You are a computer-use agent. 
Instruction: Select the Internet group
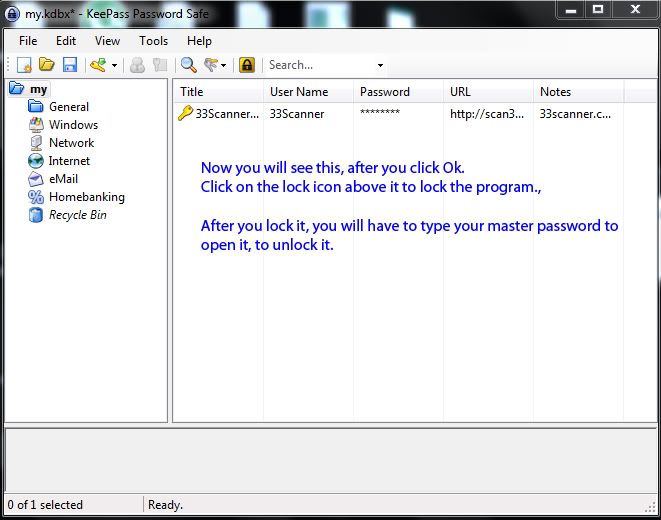pos(69,161)
